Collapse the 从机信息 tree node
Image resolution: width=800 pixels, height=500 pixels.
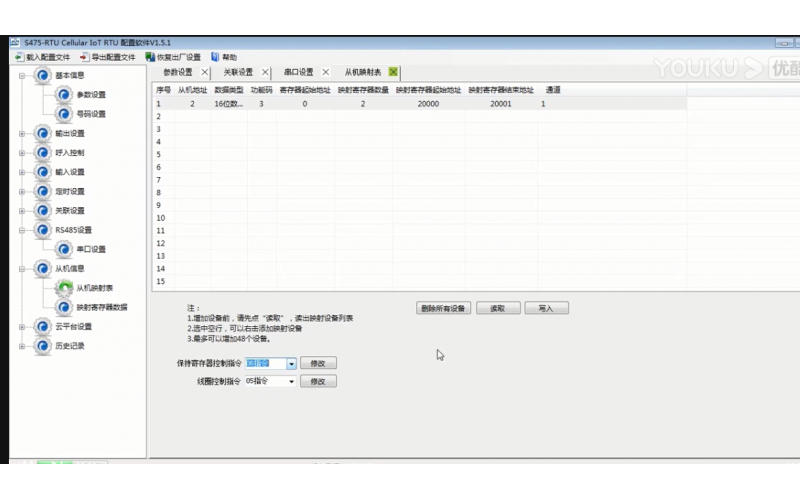click(x=22, y=269)
